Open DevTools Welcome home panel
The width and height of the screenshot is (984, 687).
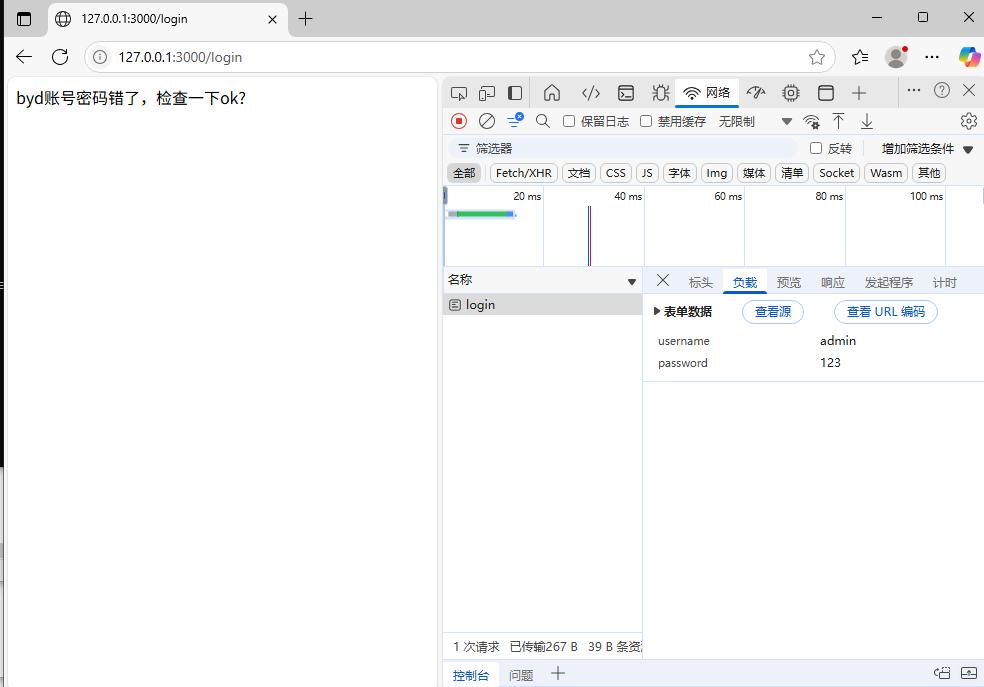[x=552, y=93]
